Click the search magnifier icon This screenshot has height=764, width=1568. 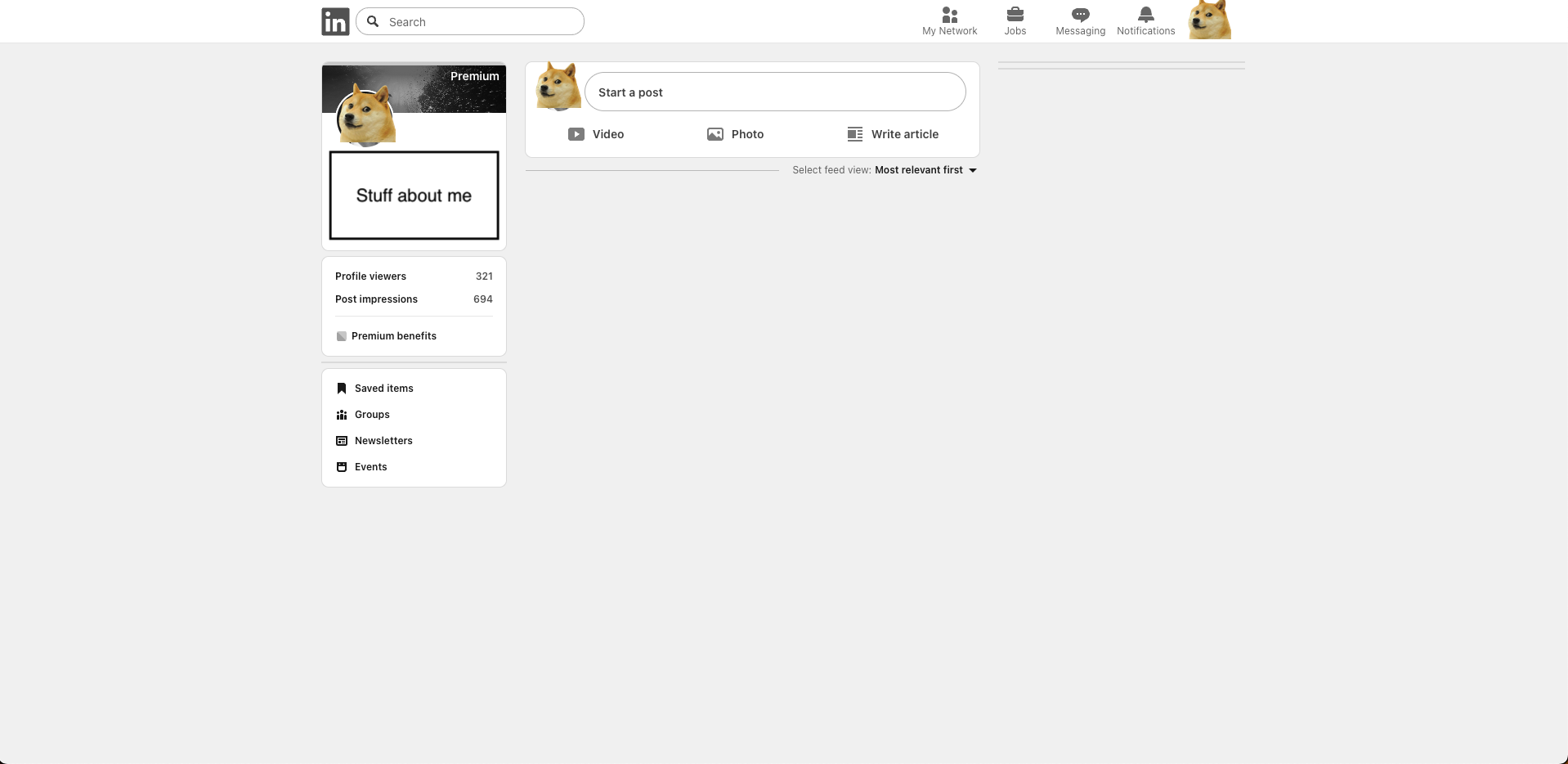(x=373, y=21)
